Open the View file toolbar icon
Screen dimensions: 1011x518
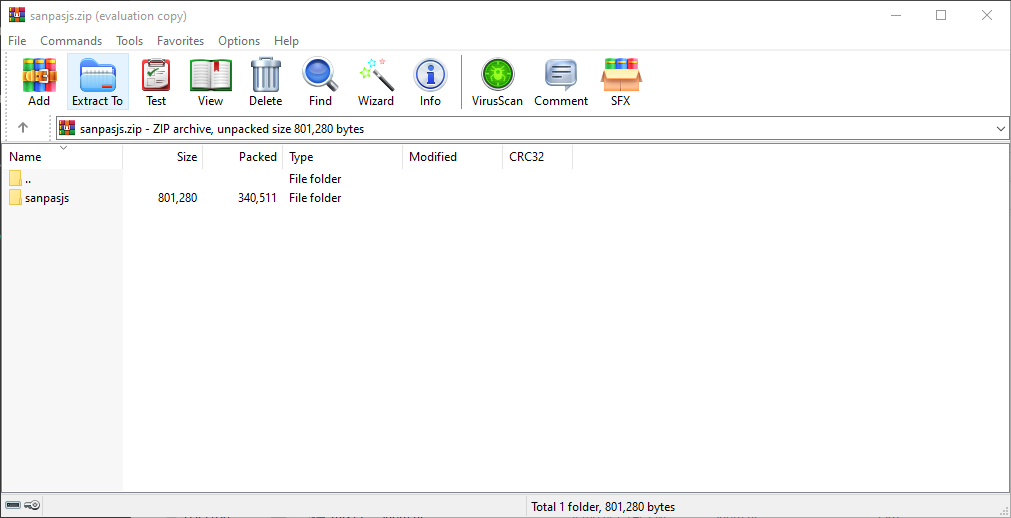[210, 81]
